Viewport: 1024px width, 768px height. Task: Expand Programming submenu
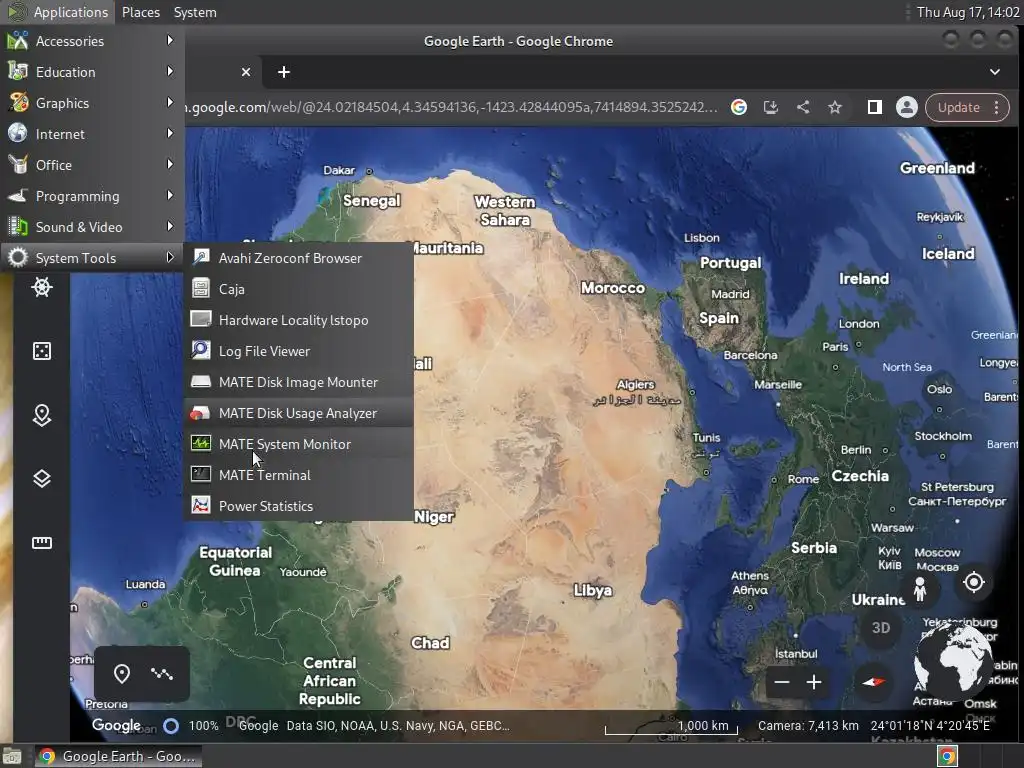(92, 196)
